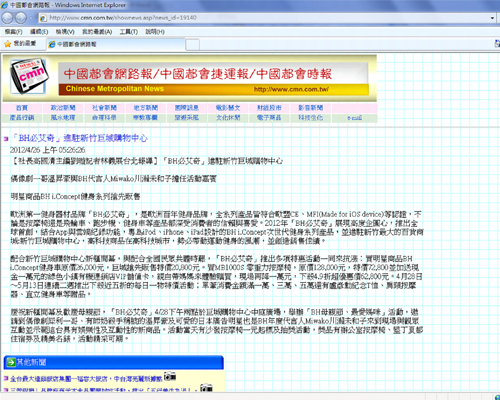The height and width of the screenshot is (400, 500).
Task: Click the IE back arrow button
Action: (x=7, y=18)
